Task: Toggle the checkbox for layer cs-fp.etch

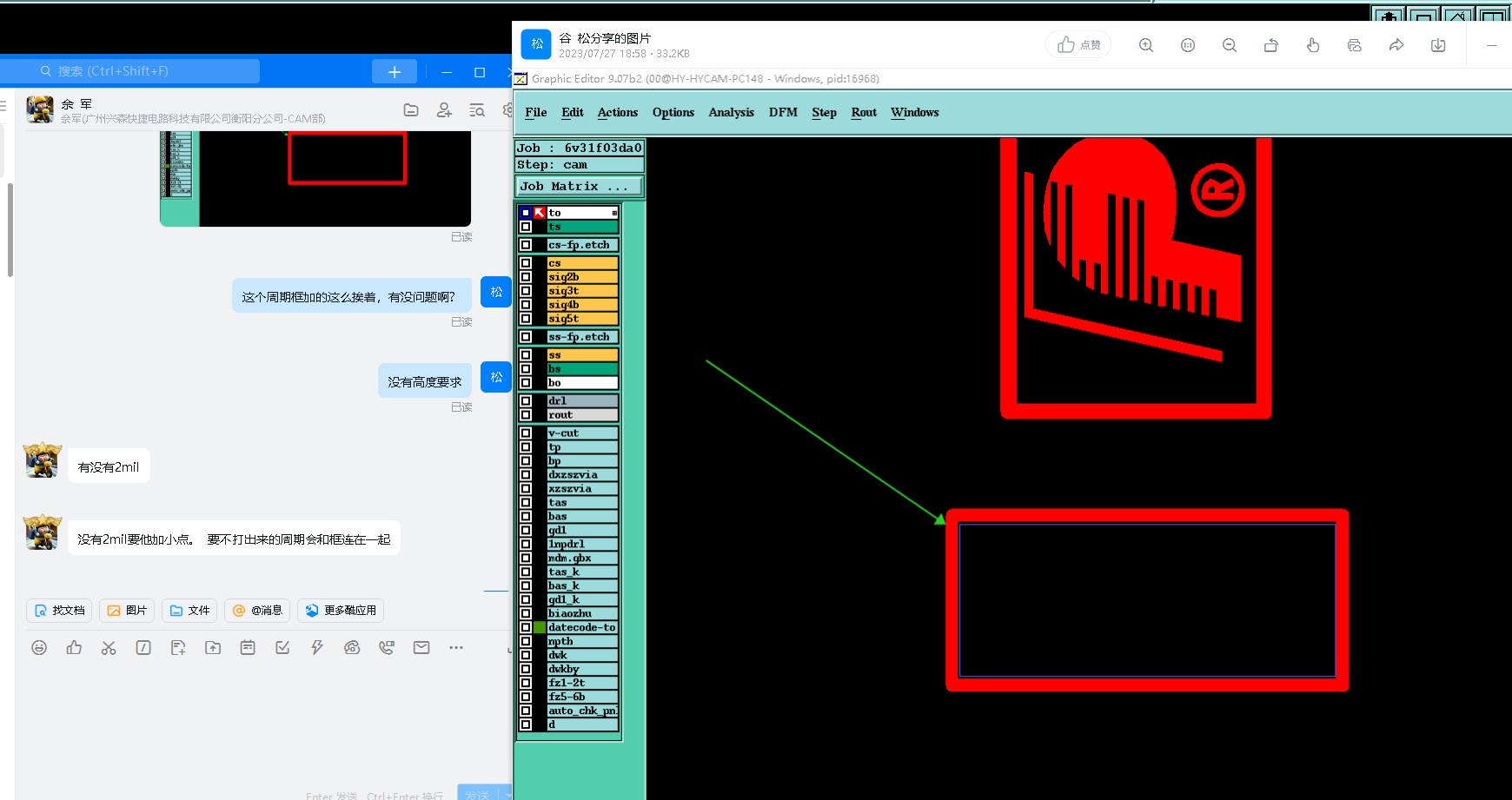Action: click(526, 245)
